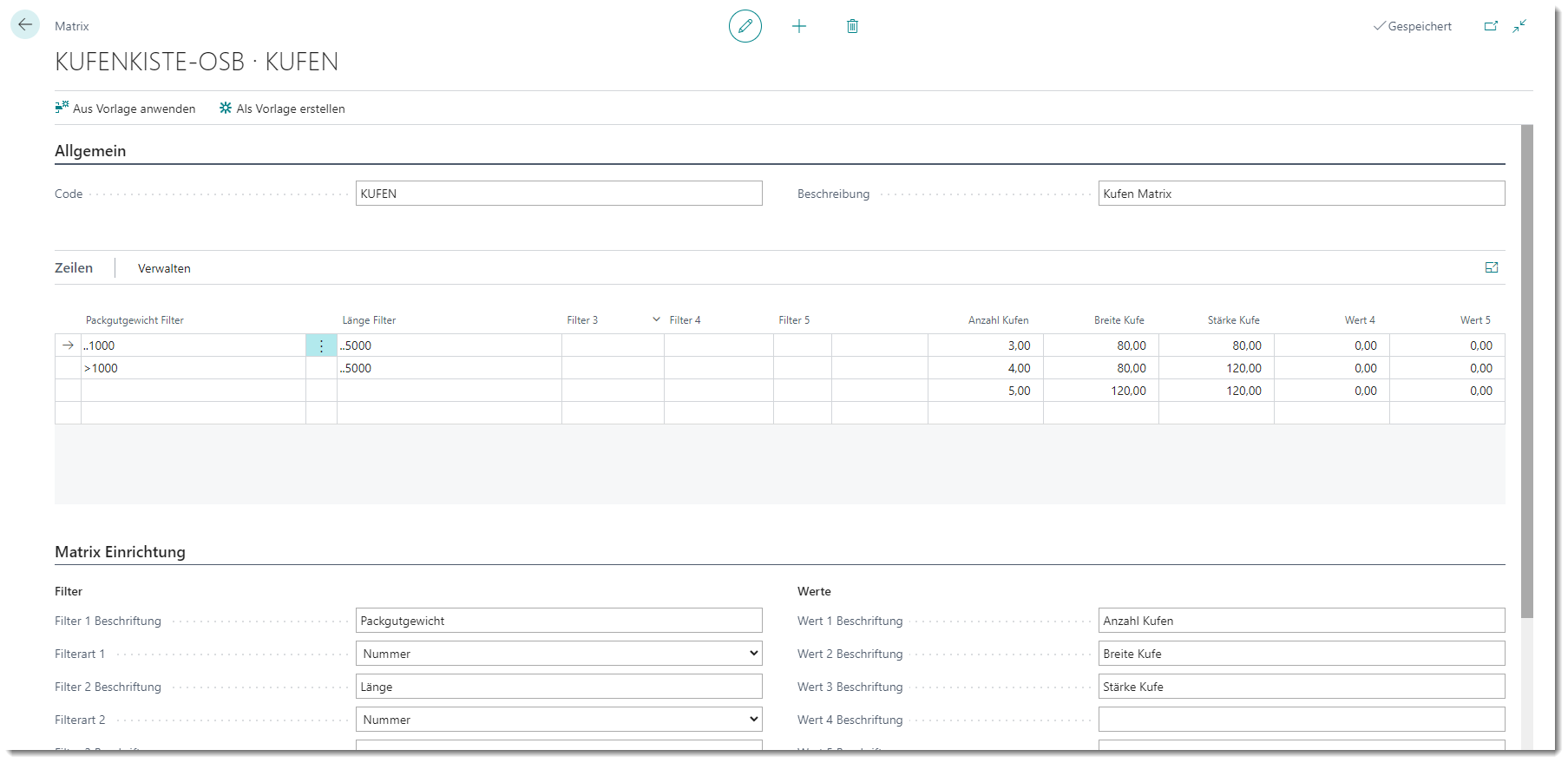Click the Filter 5 column header
The height and width of the screenshot is (763, 1568).
point(794,320)
